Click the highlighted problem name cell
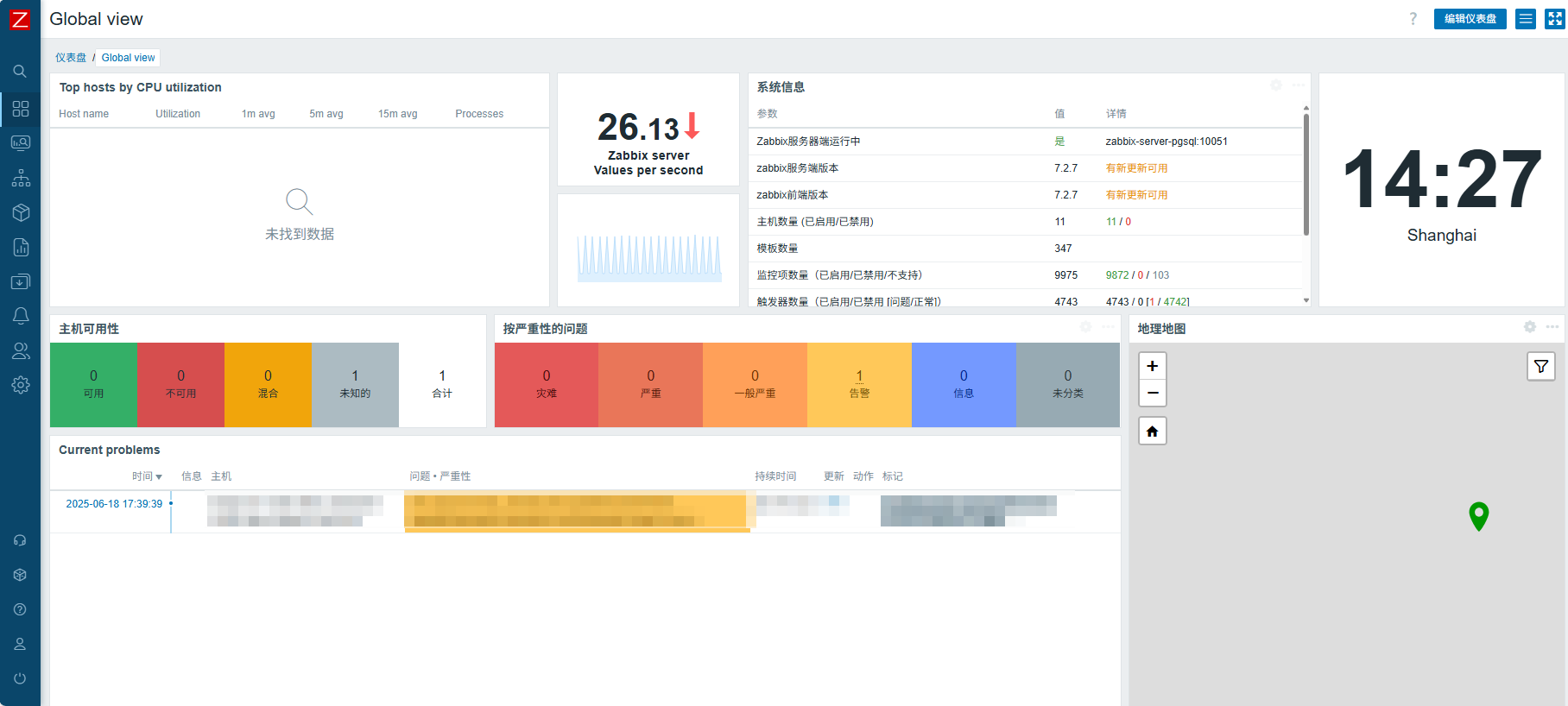 (577, 511)
